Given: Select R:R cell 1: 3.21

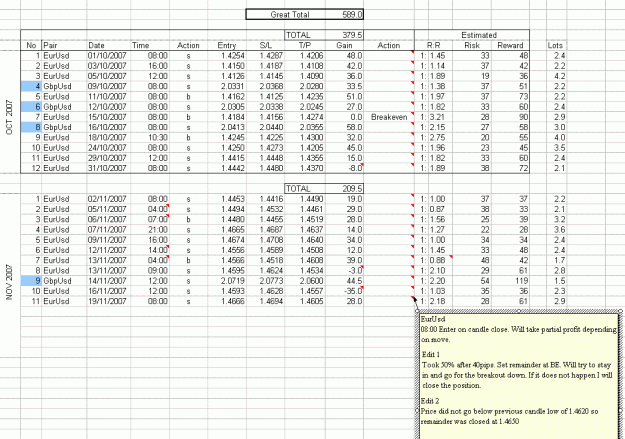Looking at the screenshot, I should (x=434, y=117).
